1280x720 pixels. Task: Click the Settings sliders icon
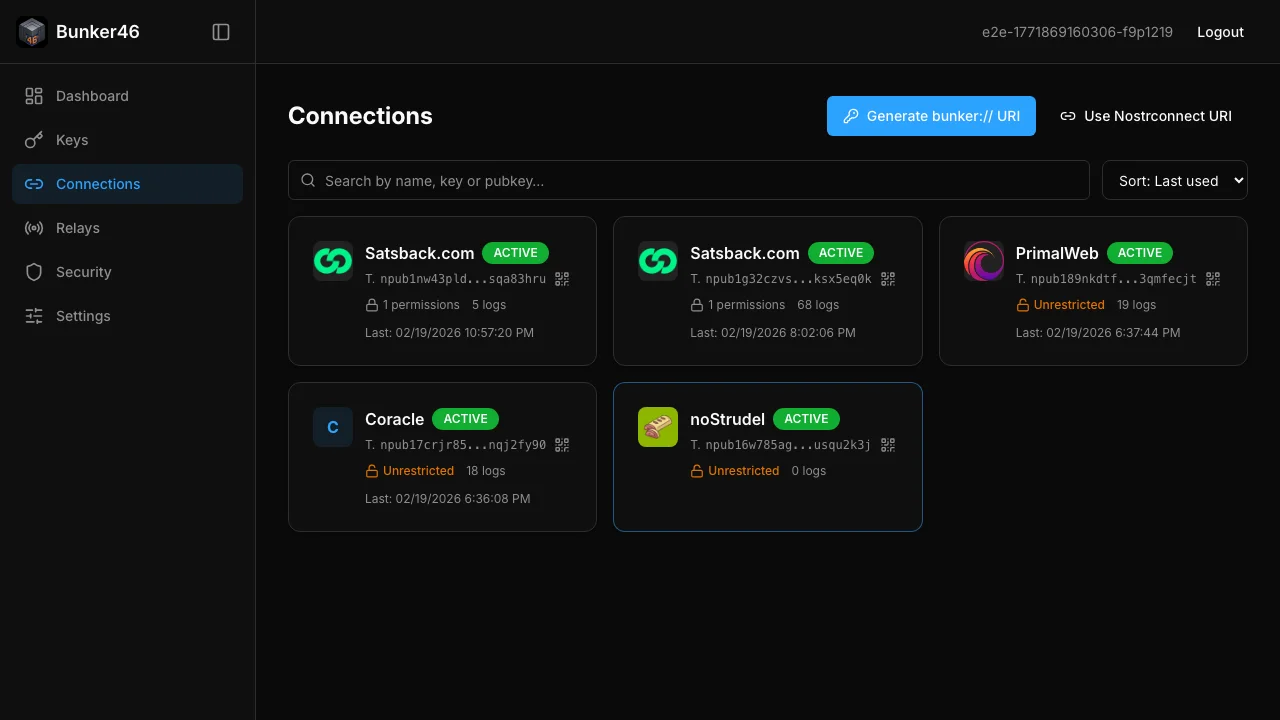click(x=33, y=315)
